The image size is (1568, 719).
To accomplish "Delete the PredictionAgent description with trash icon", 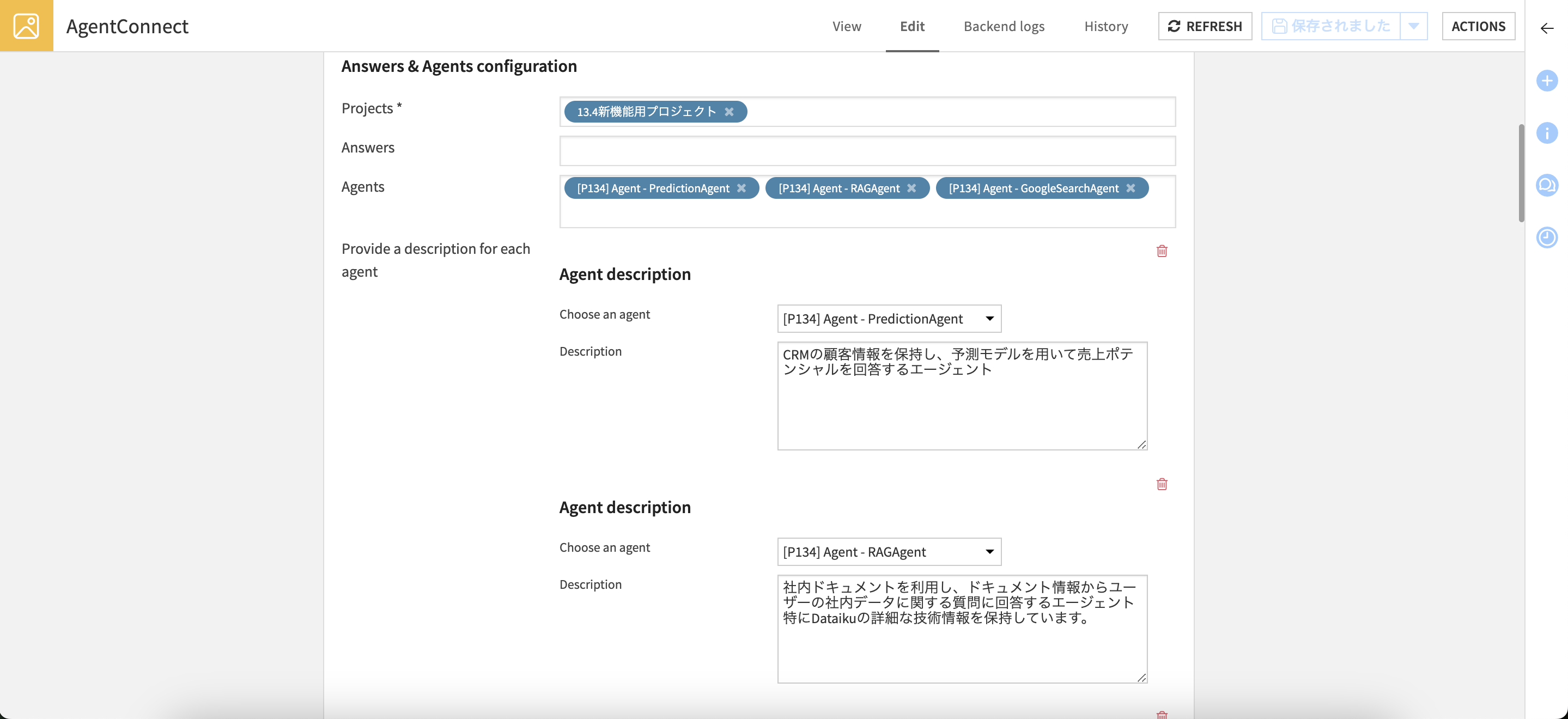I will point(1162,251).
